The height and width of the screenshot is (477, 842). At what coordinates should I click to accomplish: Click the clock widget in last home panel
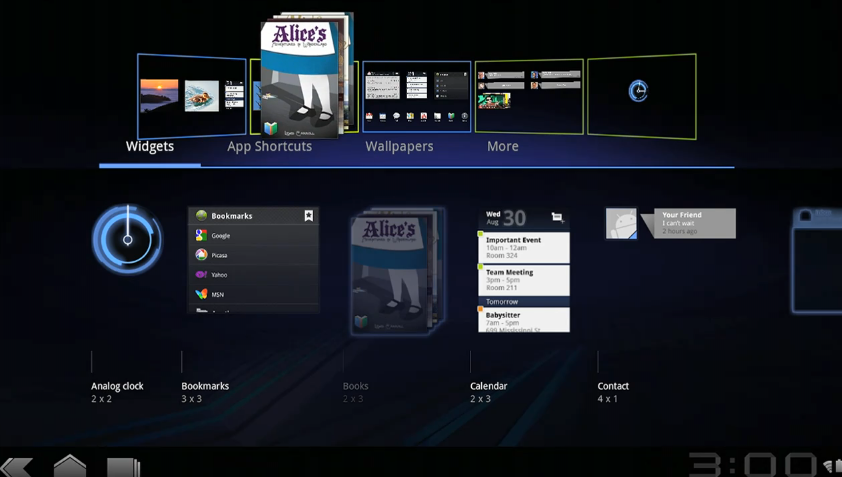(638, 91)
